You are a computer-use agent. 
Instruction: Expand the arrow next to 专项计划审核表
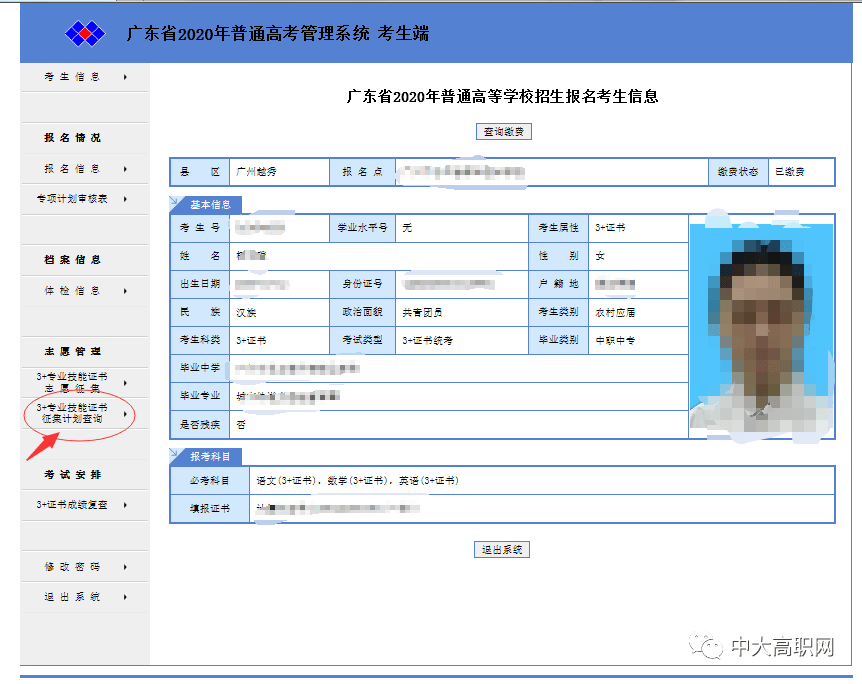point(125,199)
